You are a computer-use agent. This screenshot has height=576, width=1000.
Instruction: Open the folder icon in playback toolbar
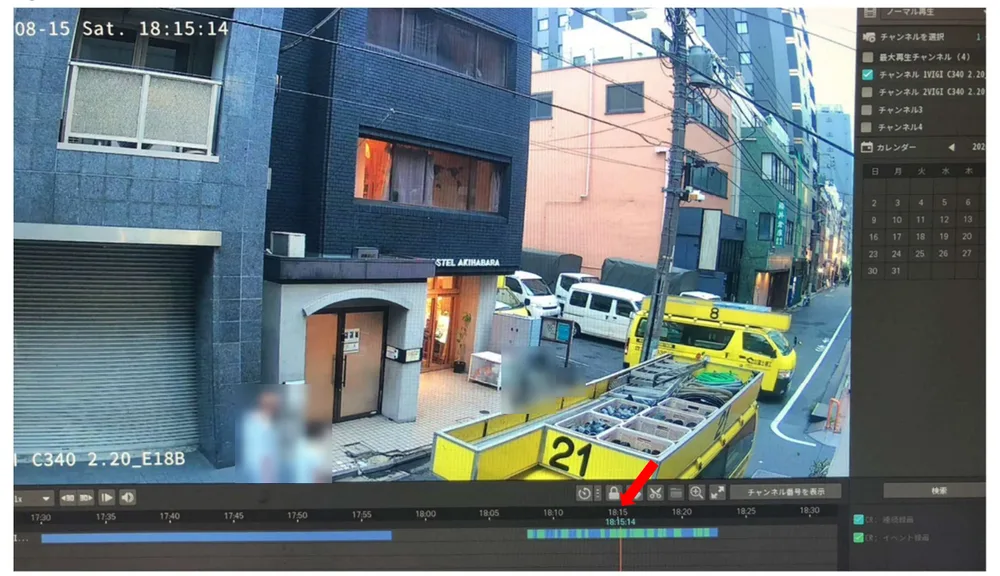pos(676,493)
